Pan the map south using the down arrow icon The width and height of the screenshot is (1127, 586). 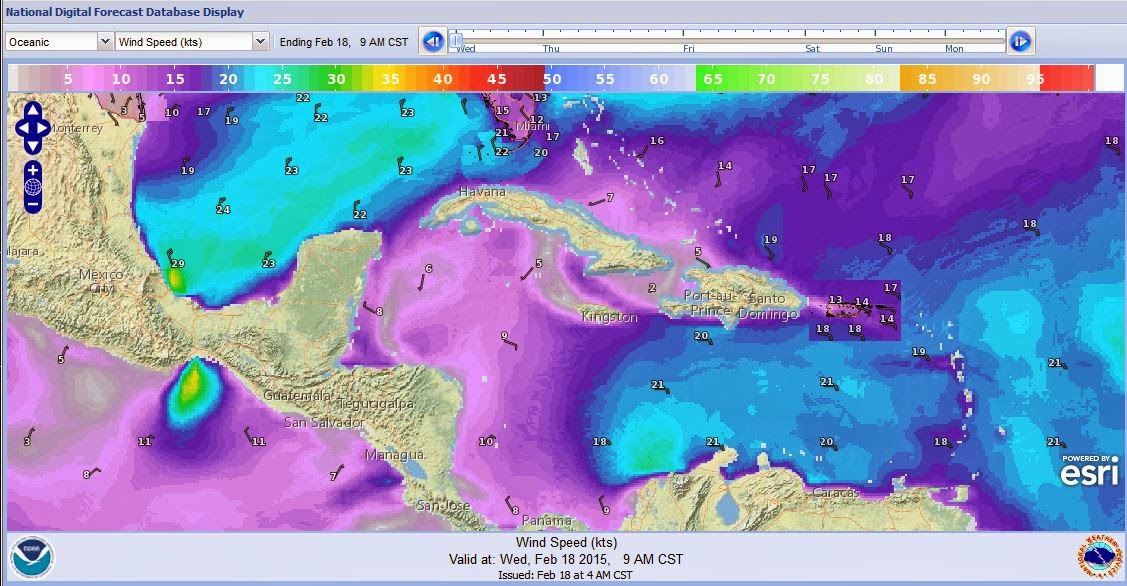(x=31, y=146)
